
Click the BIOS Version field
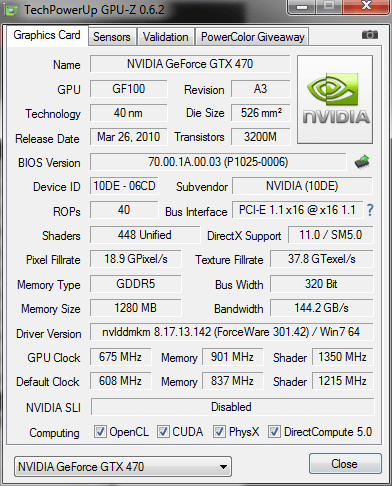pos(218,162)
